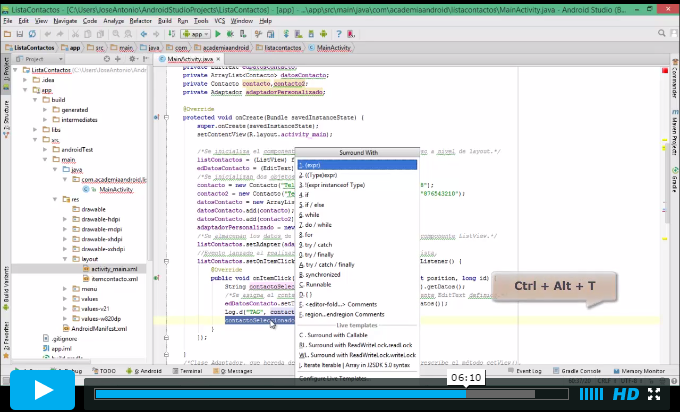
Task: Click the Synchronize toolbar icon
Action: pyautogui.click(x=32, y=34)
